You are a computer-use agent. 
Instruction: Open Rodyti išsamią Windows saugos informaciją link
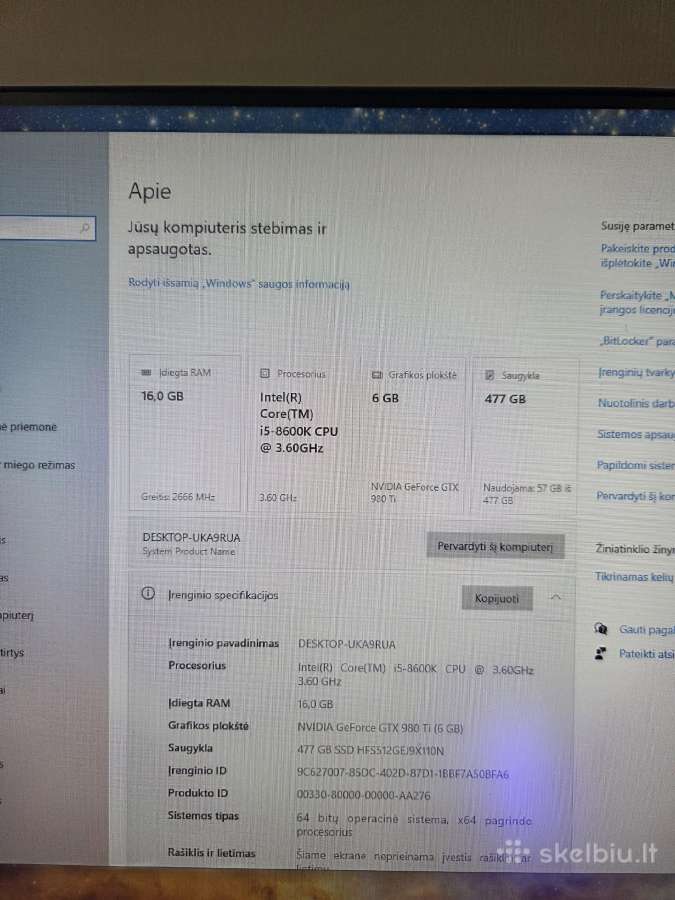(x=239, y=284)
